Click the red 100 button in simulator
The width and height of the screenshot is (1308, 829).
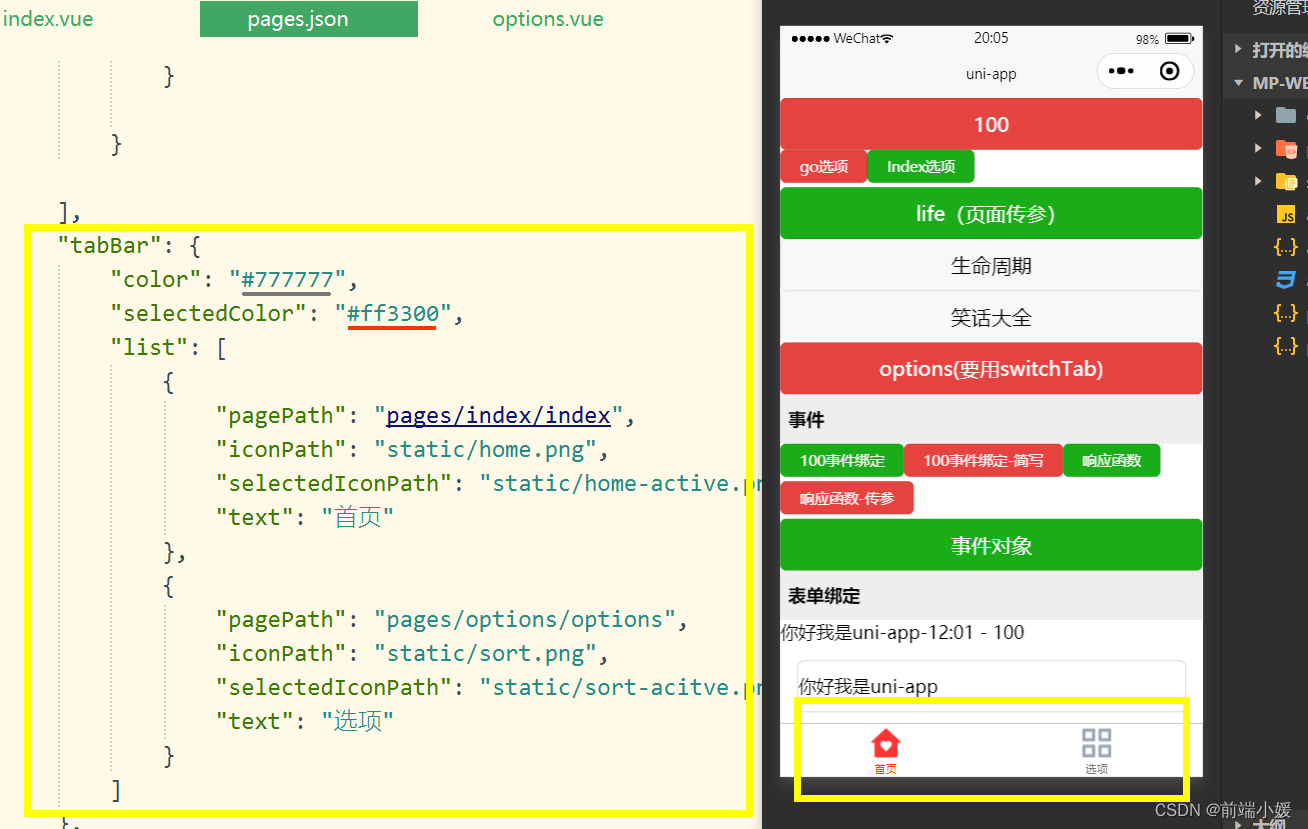[991, 124]
